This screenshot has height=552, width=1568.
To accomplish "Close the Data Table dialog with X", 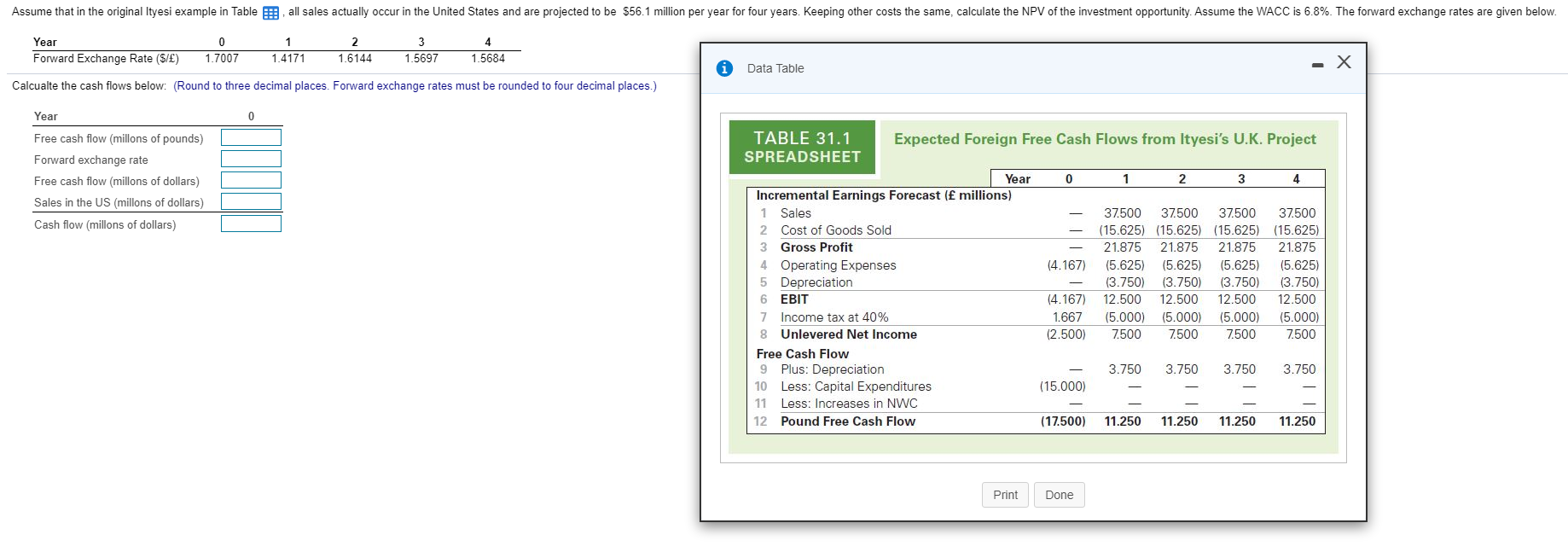I will (1344, 62).
